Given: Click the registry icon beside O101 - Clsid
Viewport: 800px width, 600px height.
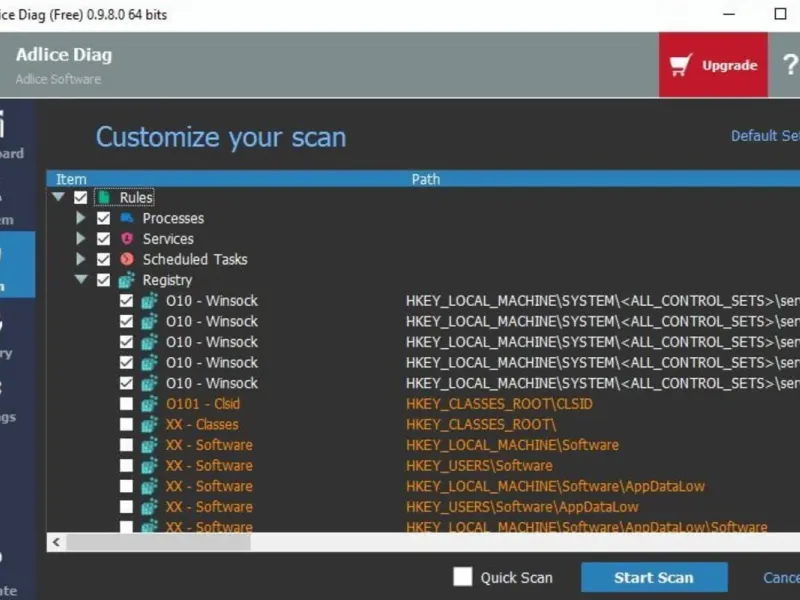Looking at the screenshot, I should point(149,404).
